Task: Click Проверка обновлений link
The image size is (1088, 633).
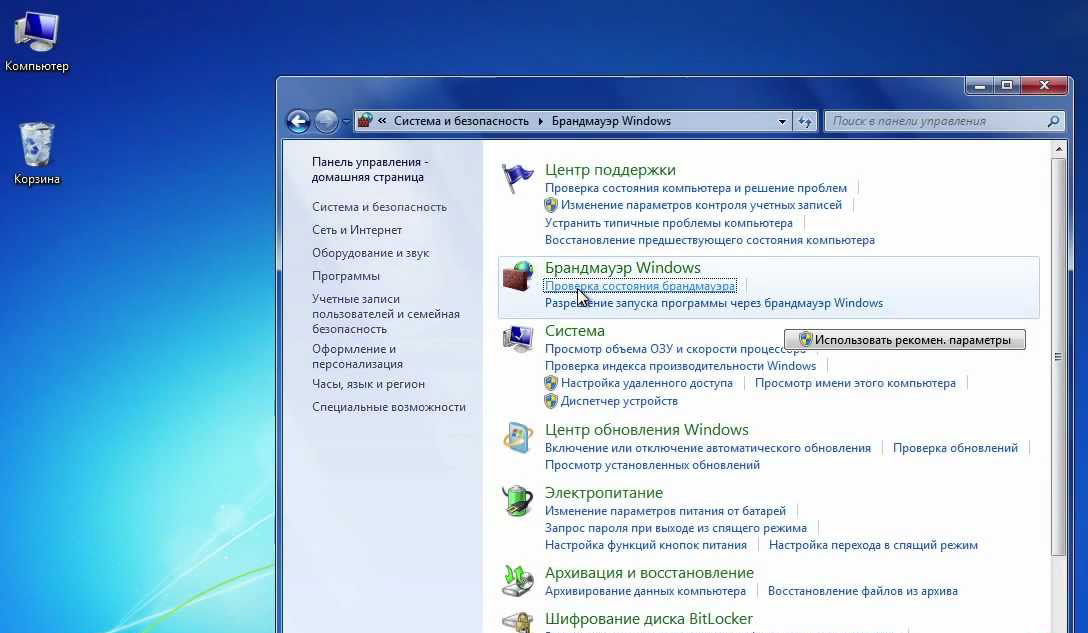Action: coord(955,448)
